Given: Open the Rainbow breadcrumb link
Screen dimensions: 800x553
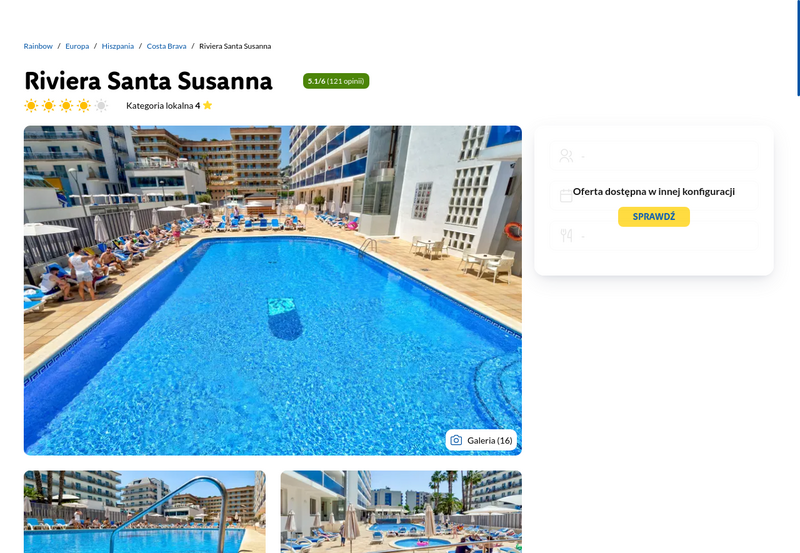Looking at the screenshot, I should point(38,46).
